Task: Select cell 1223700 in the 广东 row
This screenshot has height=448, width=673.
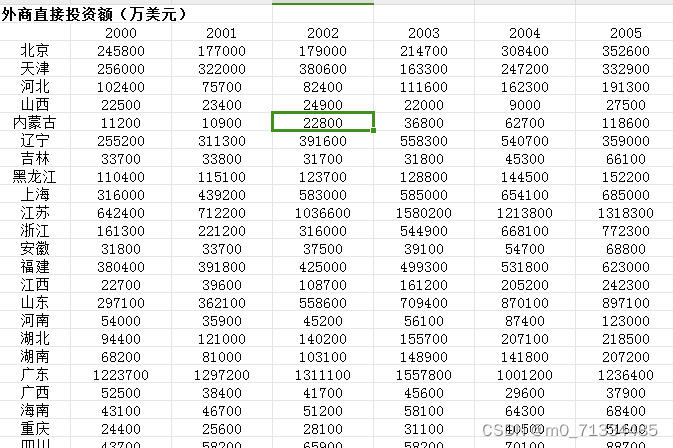Action: point(121,375)
